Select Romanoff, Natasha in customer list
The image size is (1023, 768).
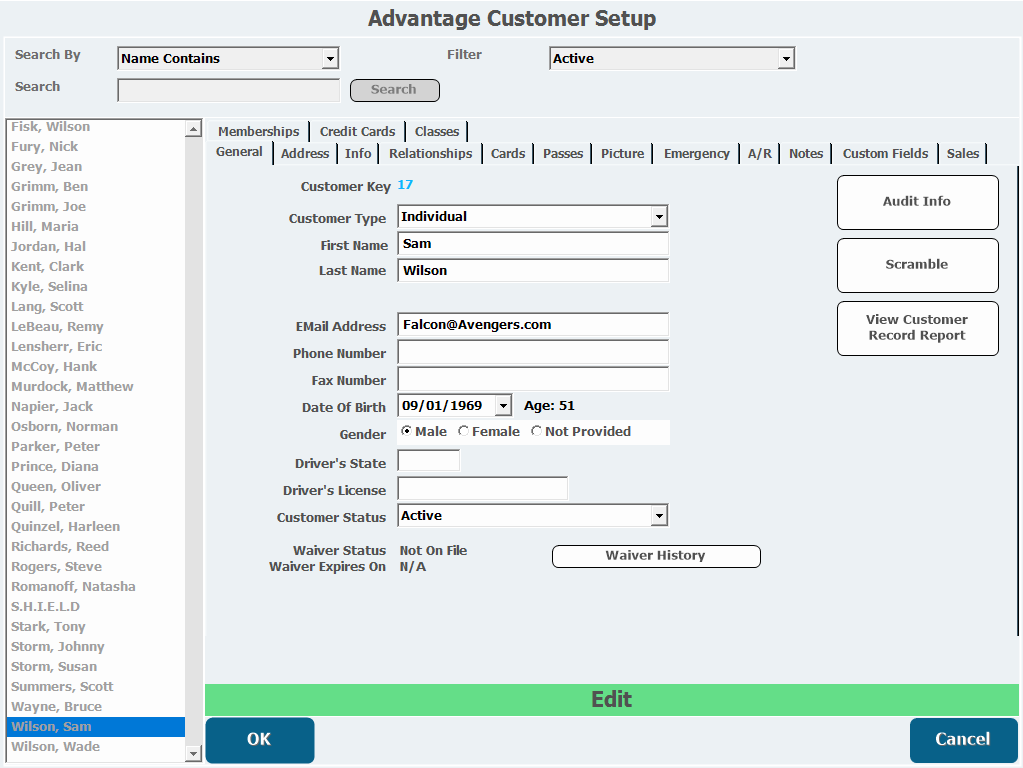(95, 587)
